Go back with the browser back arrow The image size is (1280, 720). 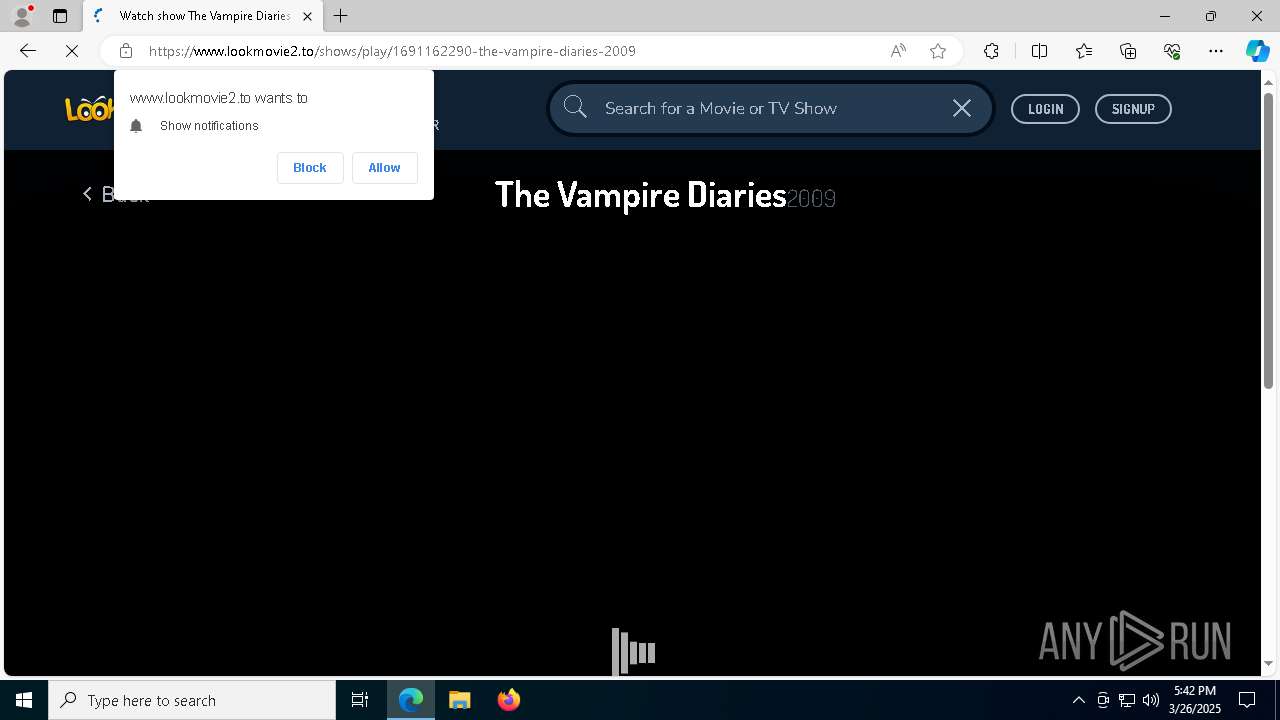[x=28, y=51]
